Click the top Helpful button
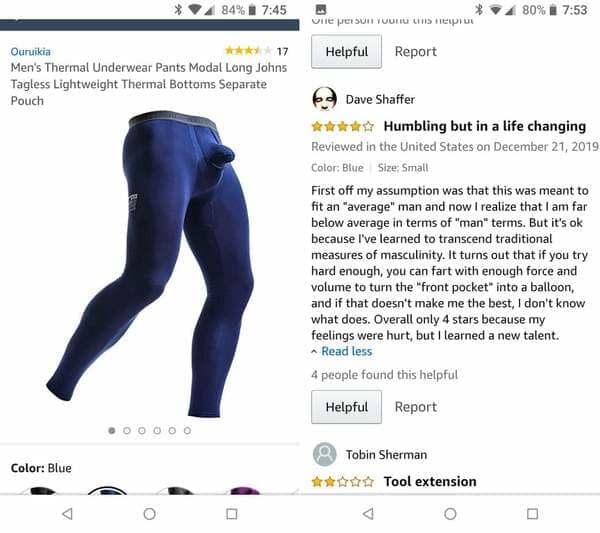The height and width of the screenshot is (533, 600). 346,51
